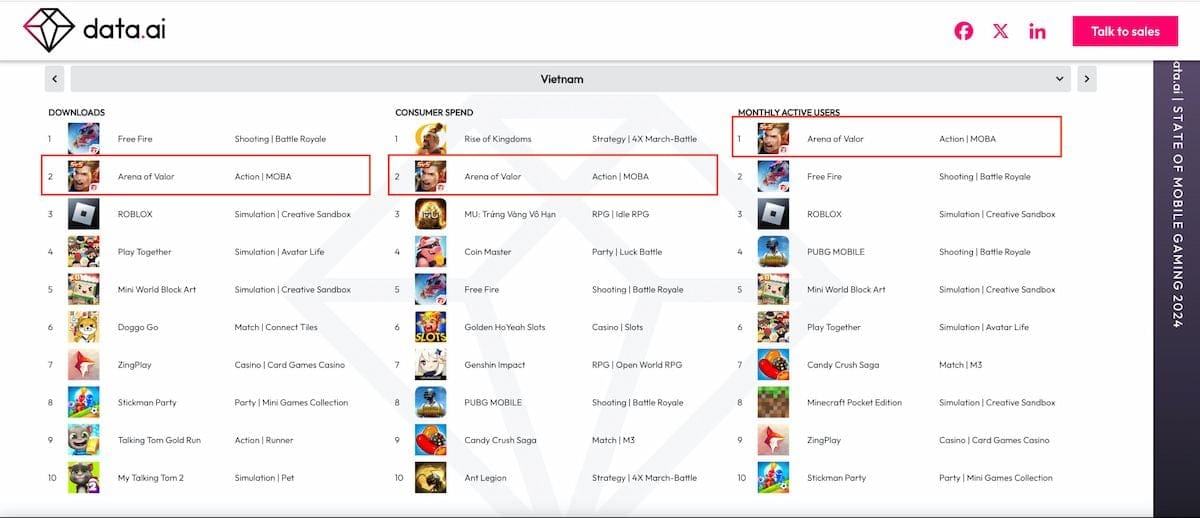Click Golden HoYeah Slots game name
Screen dimensions: 1200x518
pyautogui.click(x=505, y=327)
